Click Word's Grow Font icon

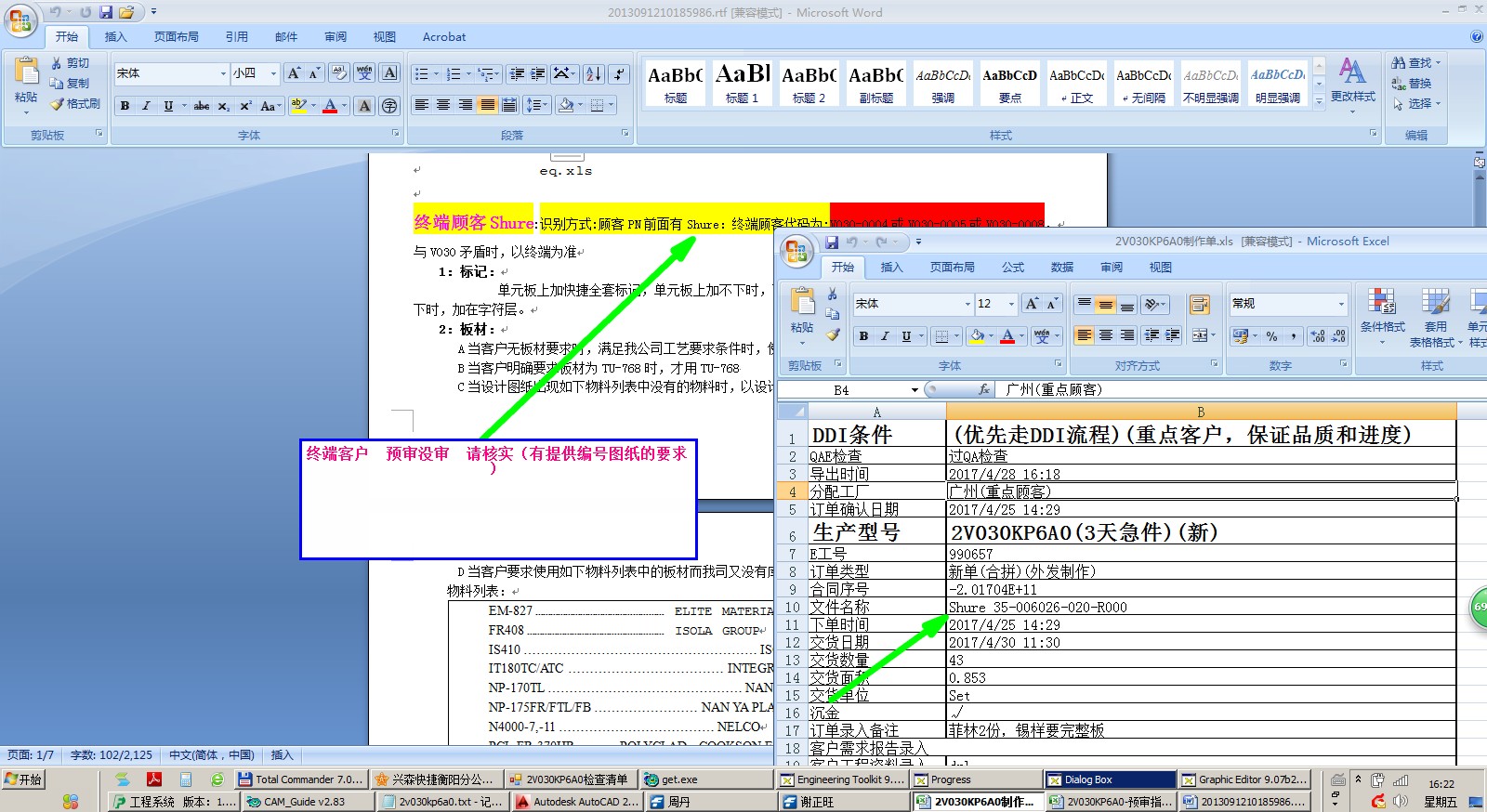point(295,73)
